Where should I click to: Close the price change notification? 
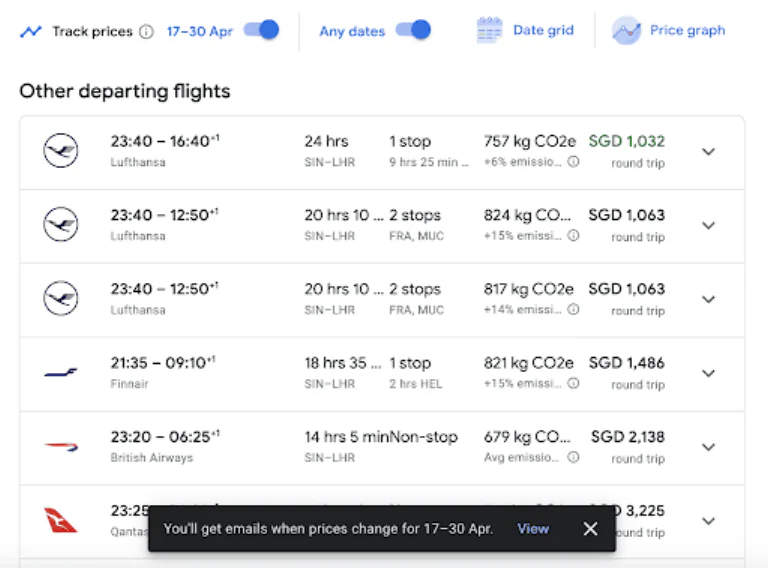coord(590,529)
